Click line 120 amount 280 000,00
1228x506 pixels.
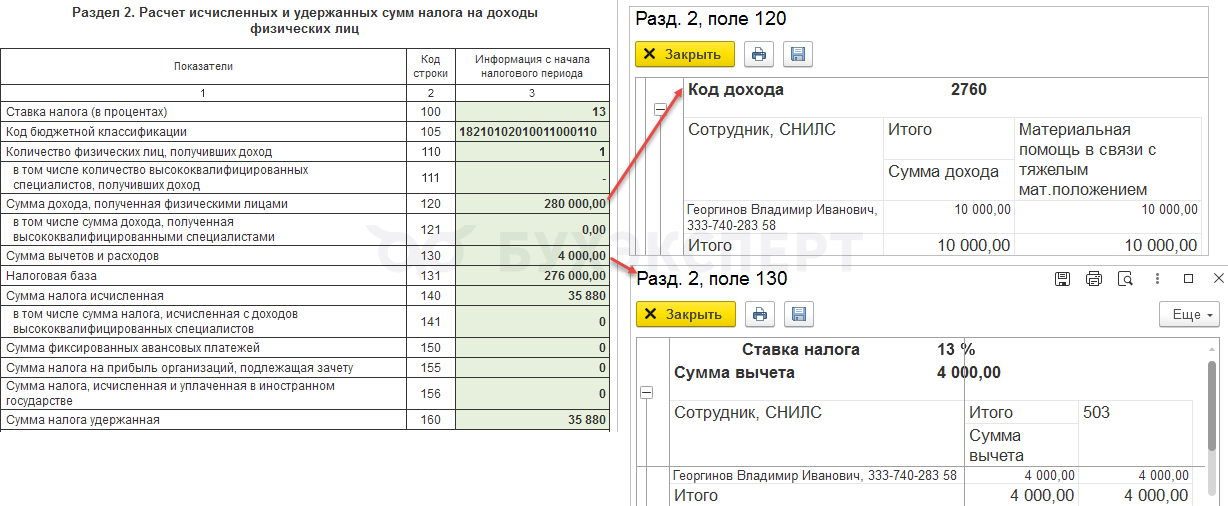click(532, 204)
